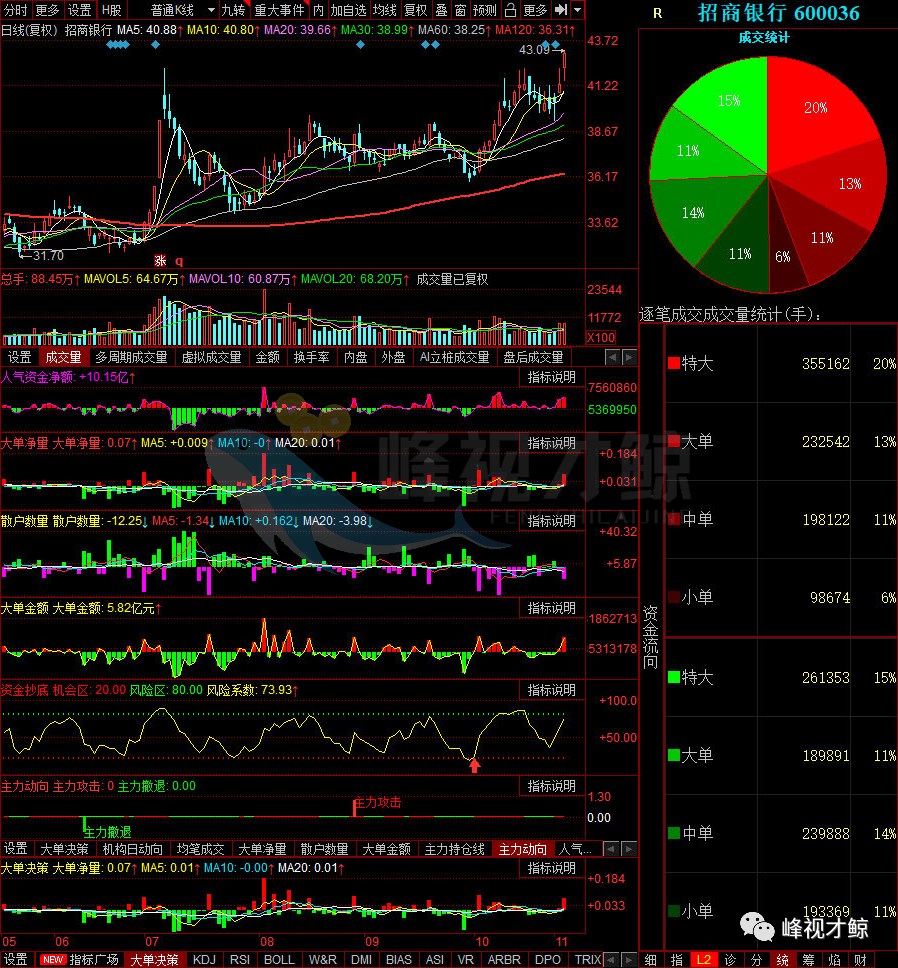The height and width of the screenshot is (968, 898).
Task: Click the R icon beside 招商银行 title
Action: coord(657,13)
